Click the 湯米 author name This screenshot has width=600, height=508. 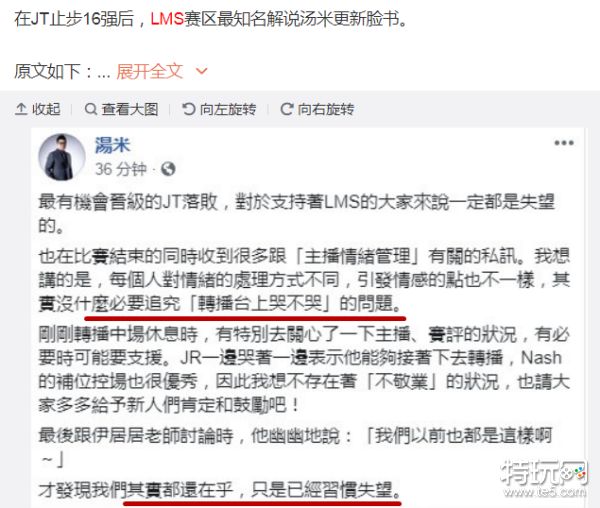click(x=112, y=145)
